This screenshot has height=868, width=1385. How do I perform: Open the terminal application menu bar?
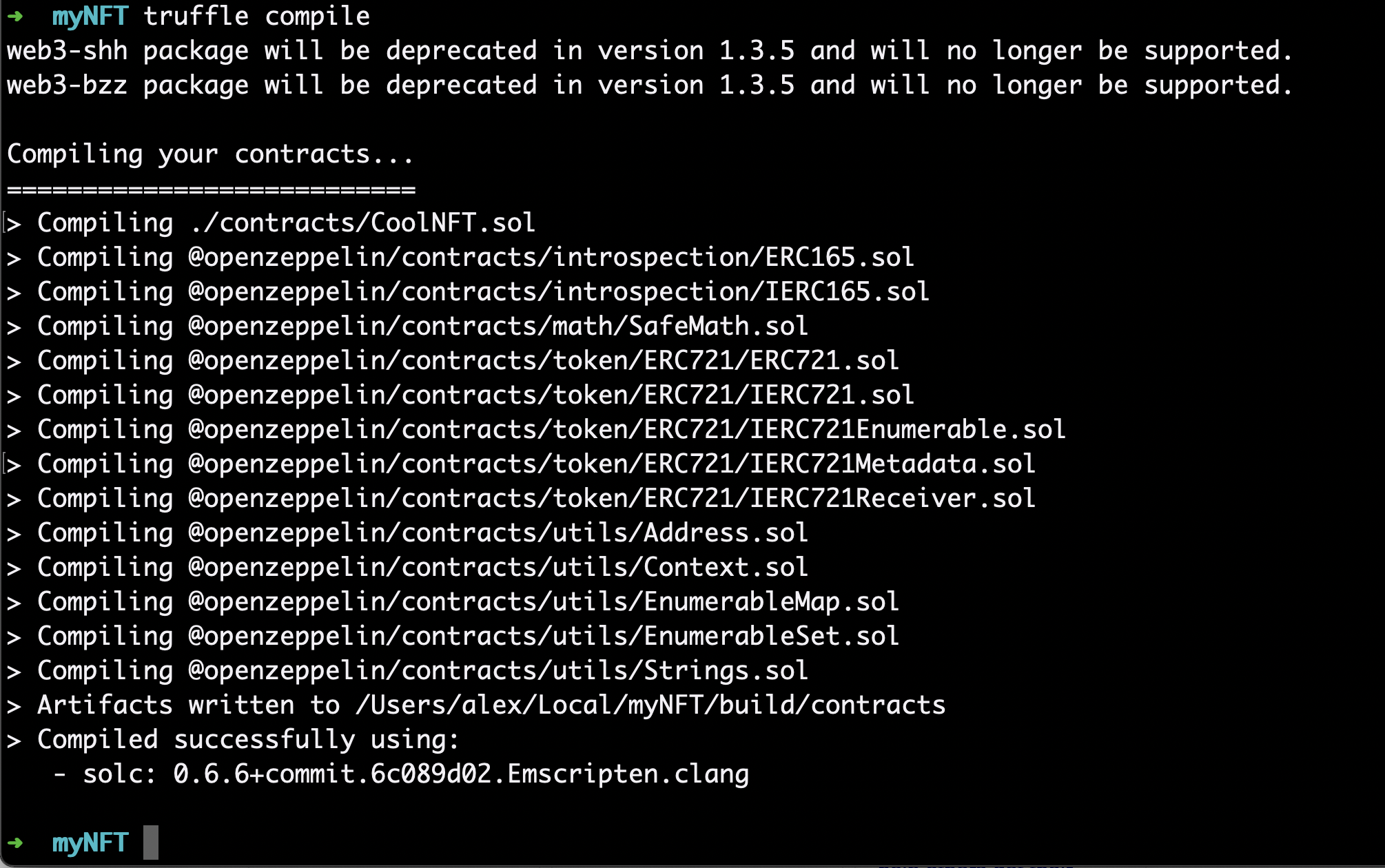(692, 0)
